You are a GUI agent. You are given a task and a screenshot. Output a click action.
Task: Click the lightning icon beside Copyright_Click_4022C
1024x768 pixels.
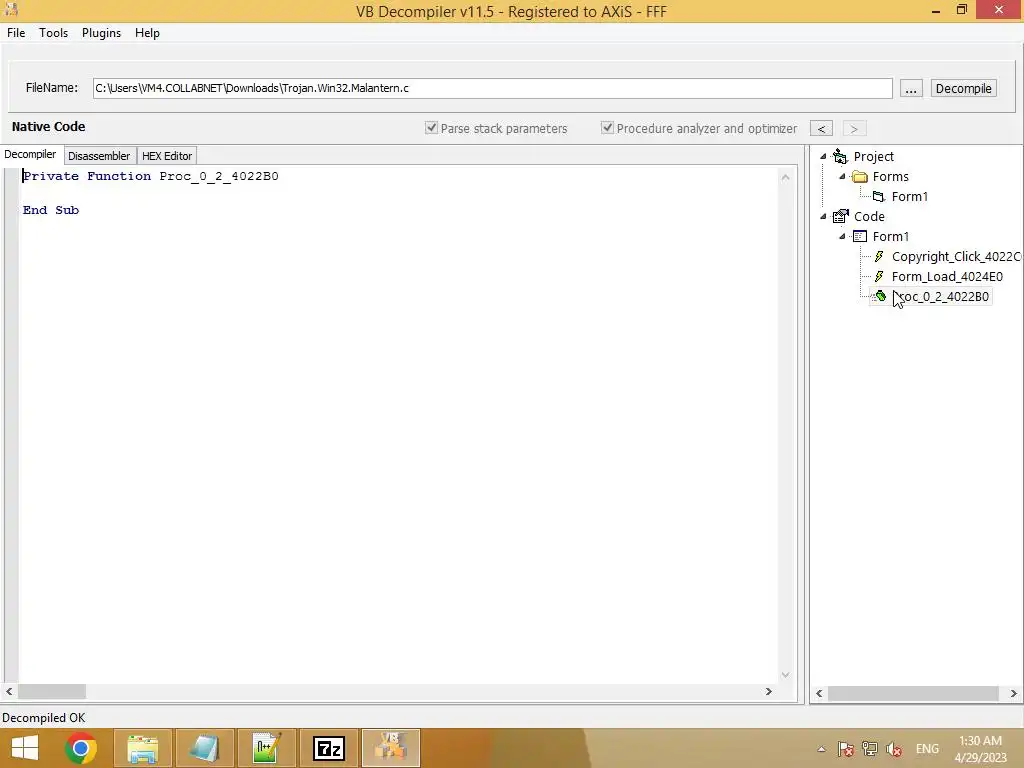(x=879, y=257)
